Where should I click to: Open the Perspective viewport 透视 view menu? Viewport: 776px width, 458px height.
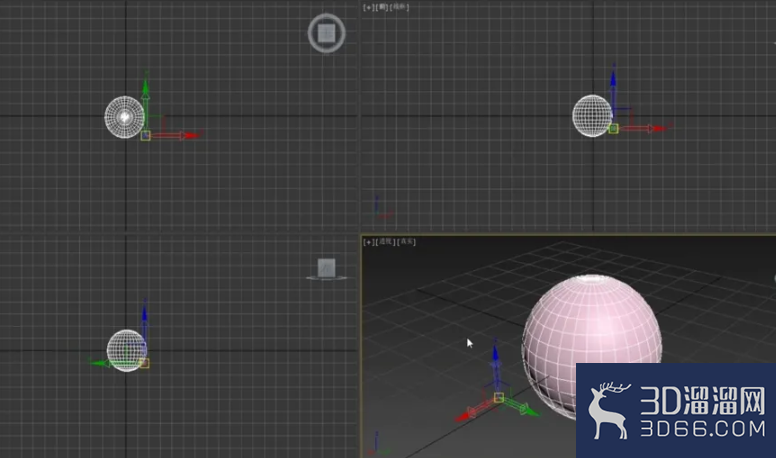click(x=386, y=242)
